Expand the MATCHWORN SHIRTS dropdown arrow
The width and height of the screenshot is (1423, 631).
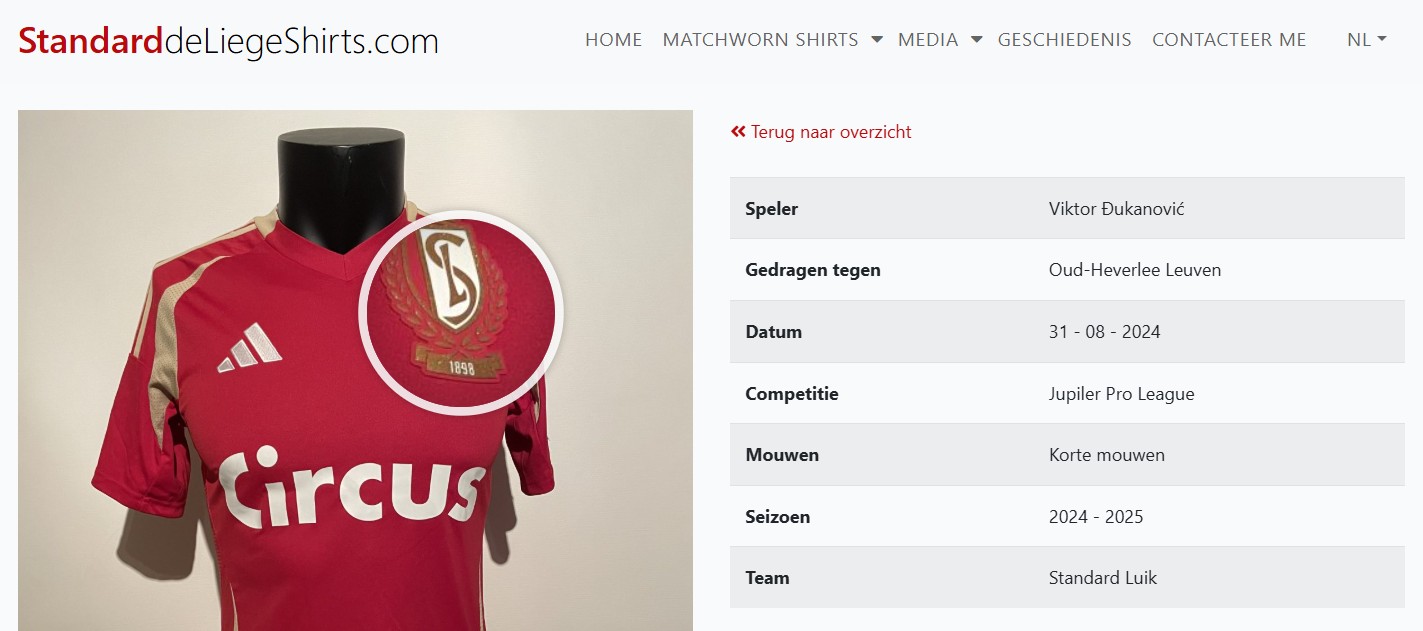877,40
